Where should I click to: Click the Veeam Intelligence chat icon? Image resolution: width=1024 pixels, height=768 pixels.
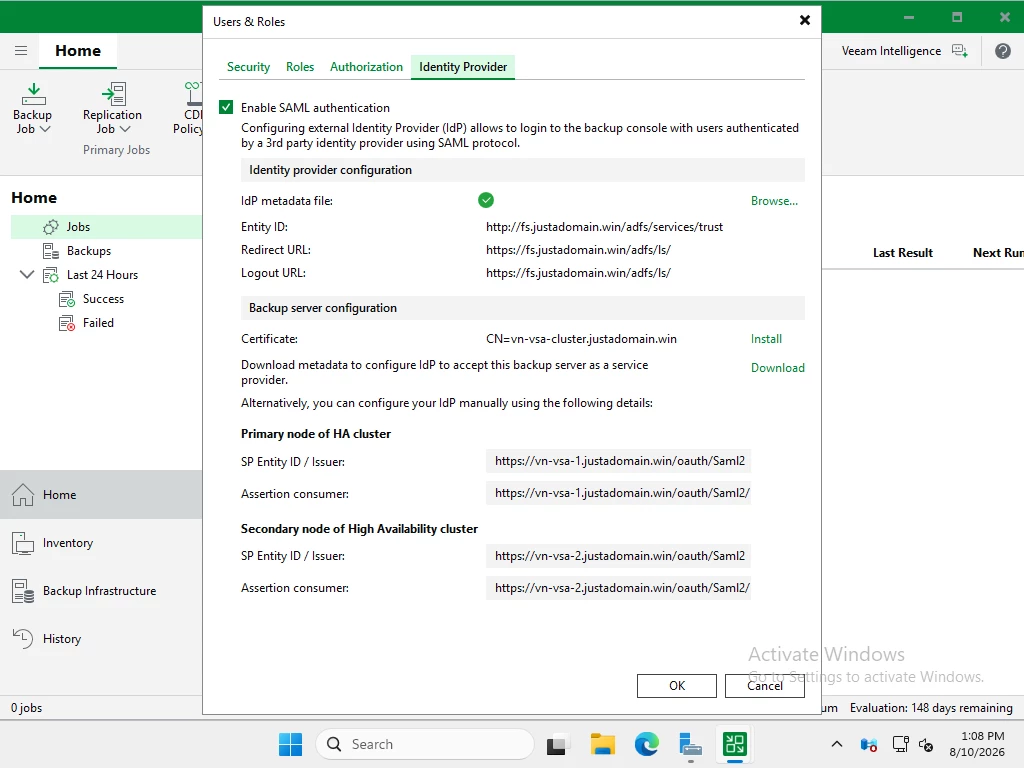(959, 51)
